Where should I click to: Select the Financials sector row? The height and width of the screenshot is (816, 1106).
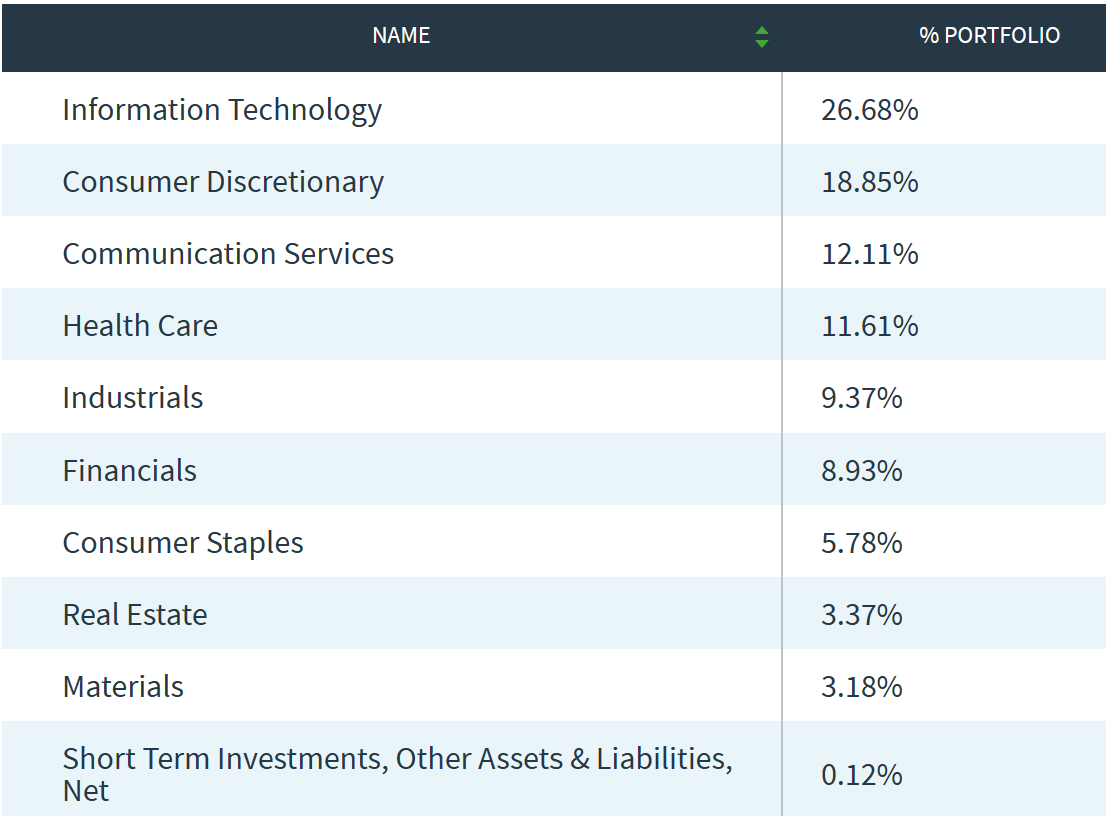tap(129, 470)
